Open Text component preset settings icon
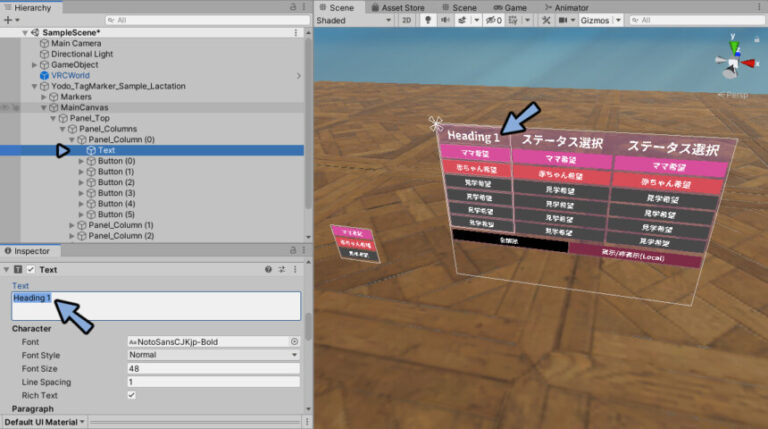The width and height of the screenshot is (768, 429). [x=282, y=269]
